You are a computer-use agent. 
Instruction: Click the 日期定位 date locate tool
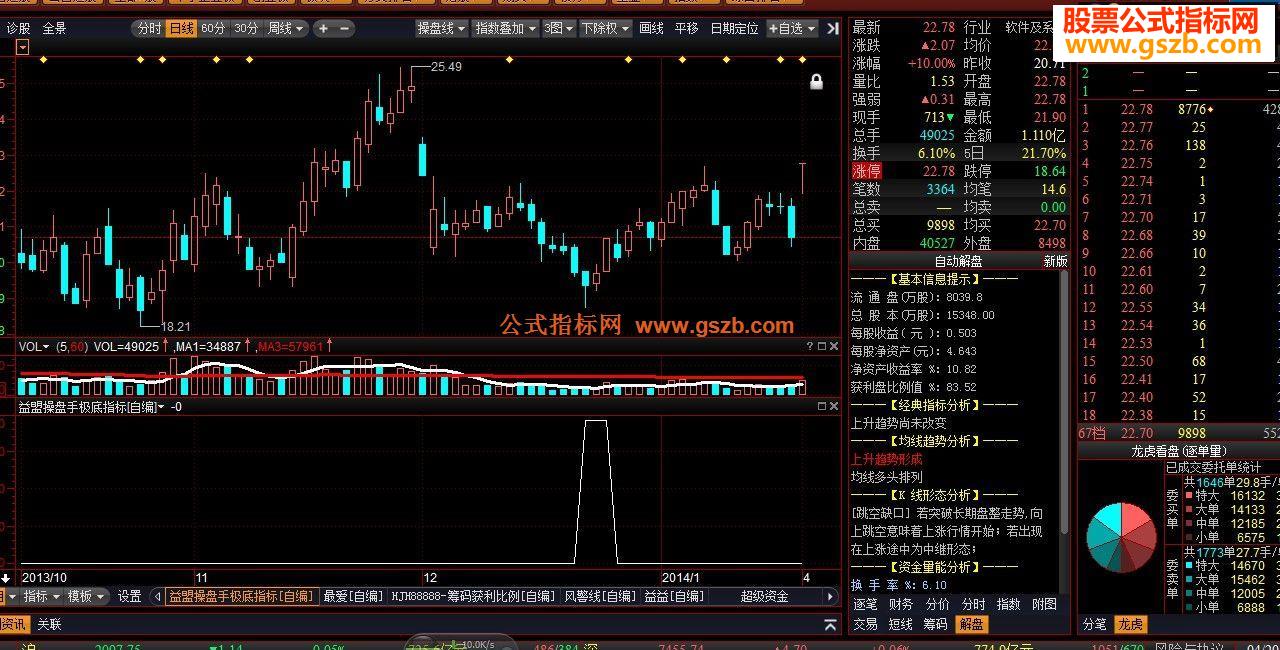pyautogui.click(x=736, y=28)
